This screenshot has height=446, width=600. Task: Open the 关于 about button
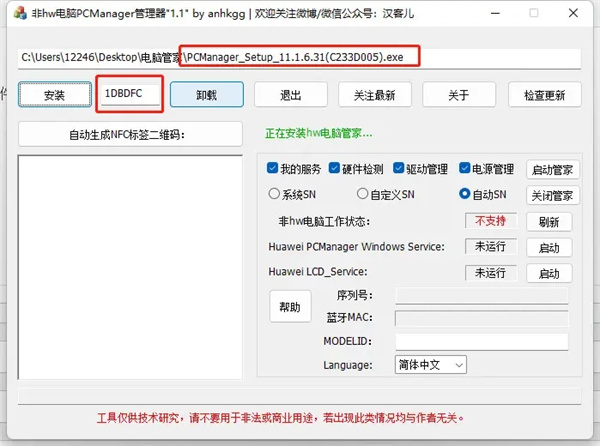coord(459,94)
